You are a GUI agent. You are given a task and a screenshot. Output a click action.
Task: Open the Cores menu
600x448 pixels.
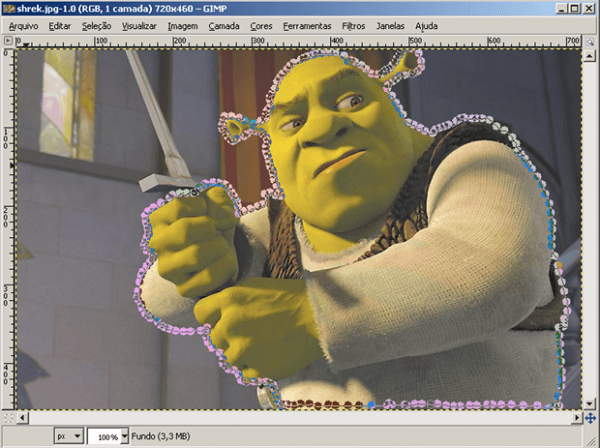tap(261, 26)
